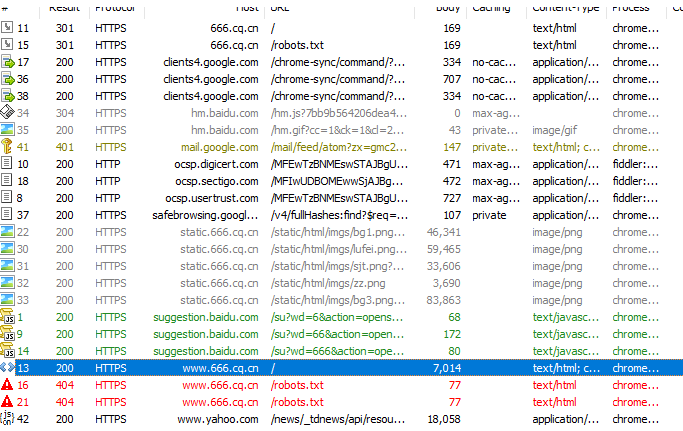Click the document icon of session 18
683x431 pixels.
click(x=7, y=180)
